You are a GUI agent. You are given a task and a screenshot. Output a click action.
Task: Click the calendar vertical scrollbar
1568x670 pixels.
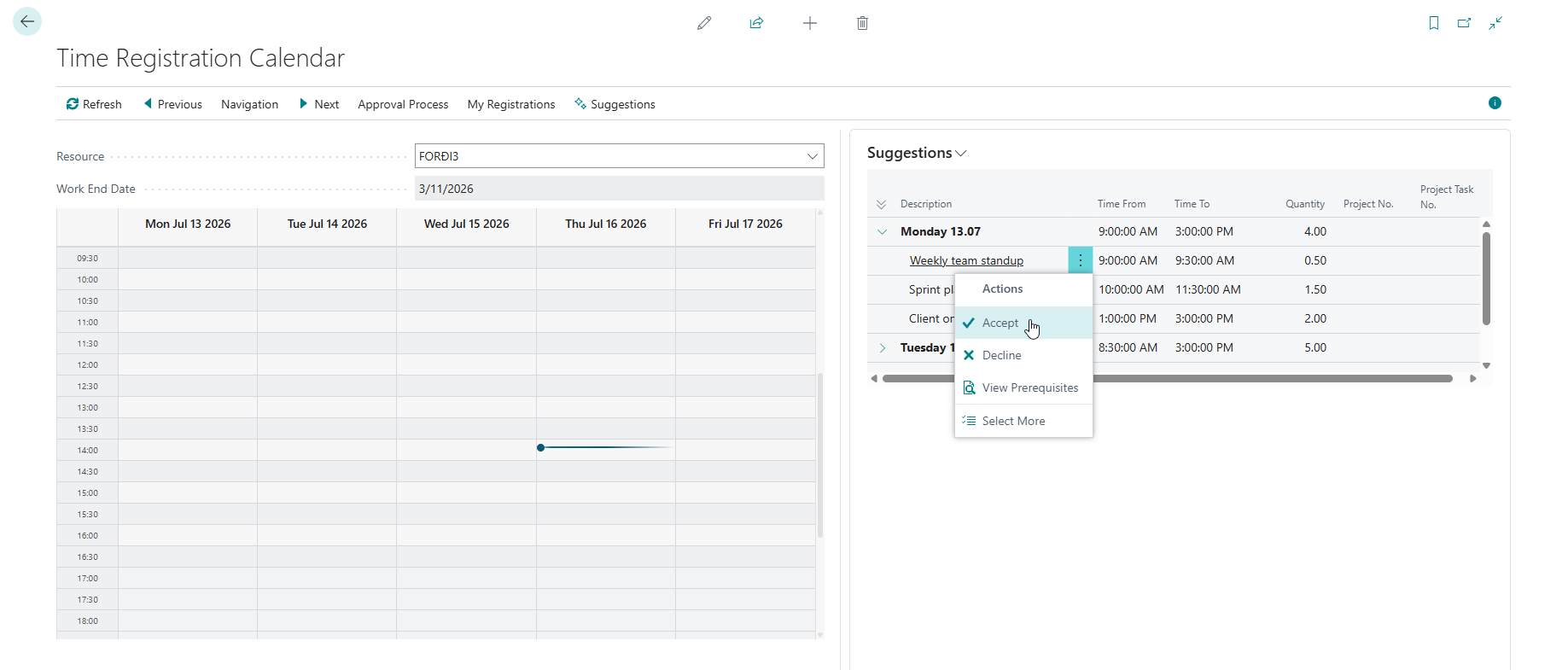click(820, 455)
